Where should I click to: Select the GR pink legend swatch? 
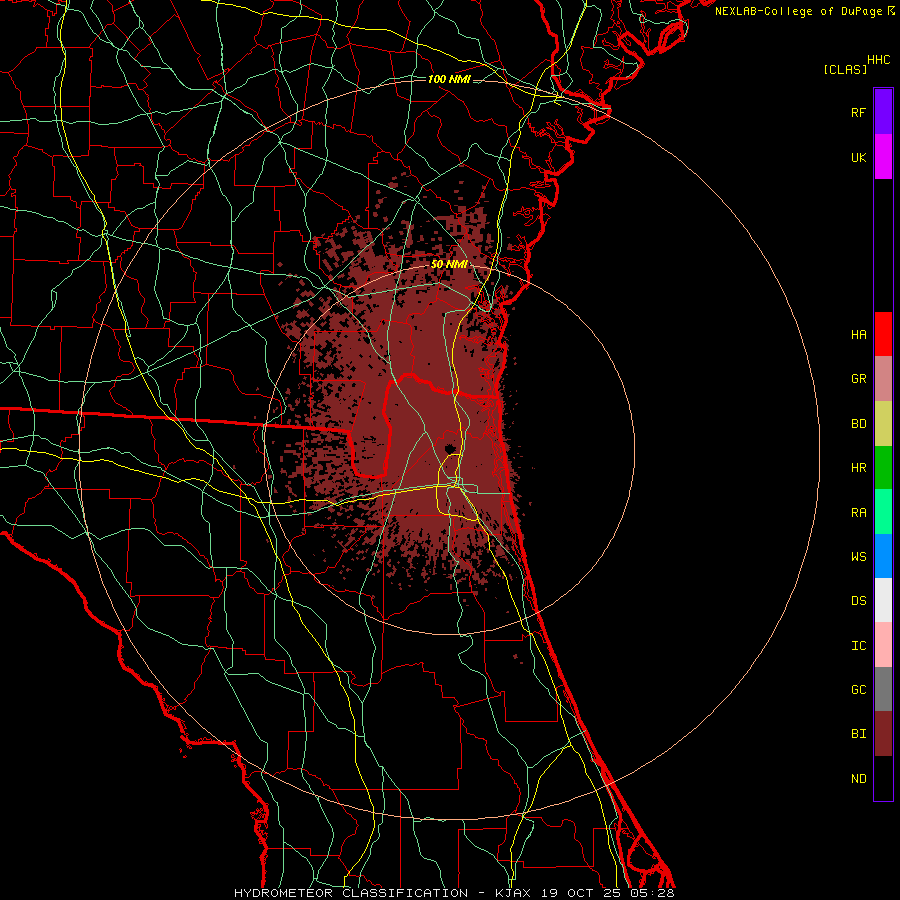883,379
